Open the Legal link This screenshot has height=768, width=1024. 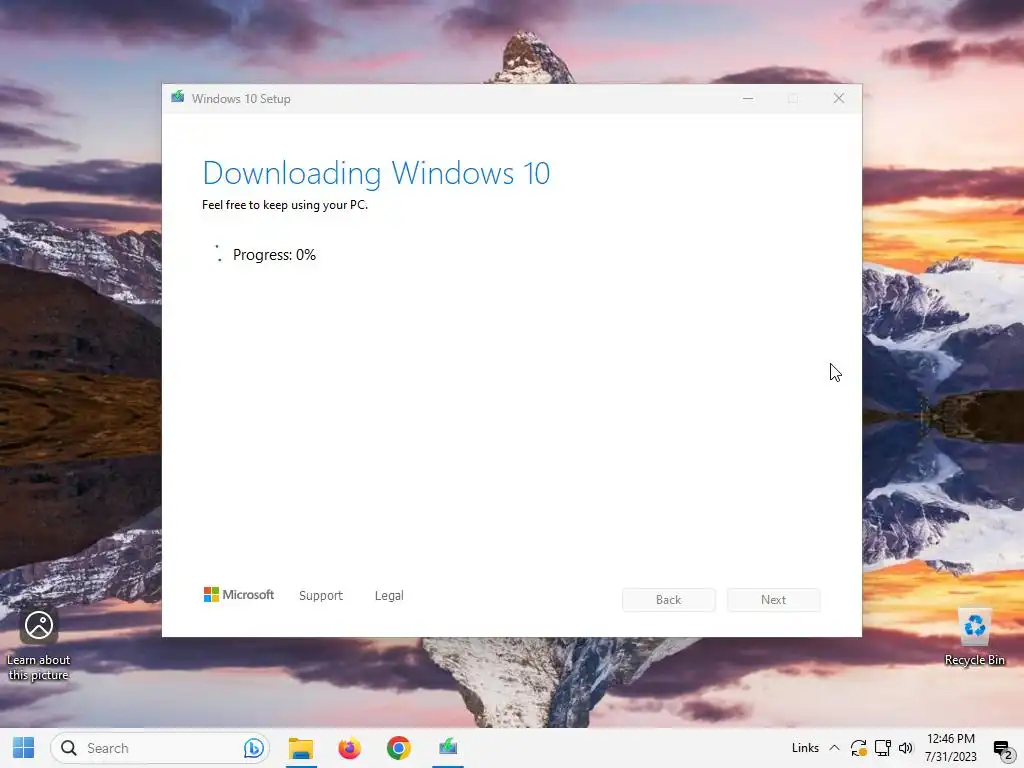click(x=389, y=596)
